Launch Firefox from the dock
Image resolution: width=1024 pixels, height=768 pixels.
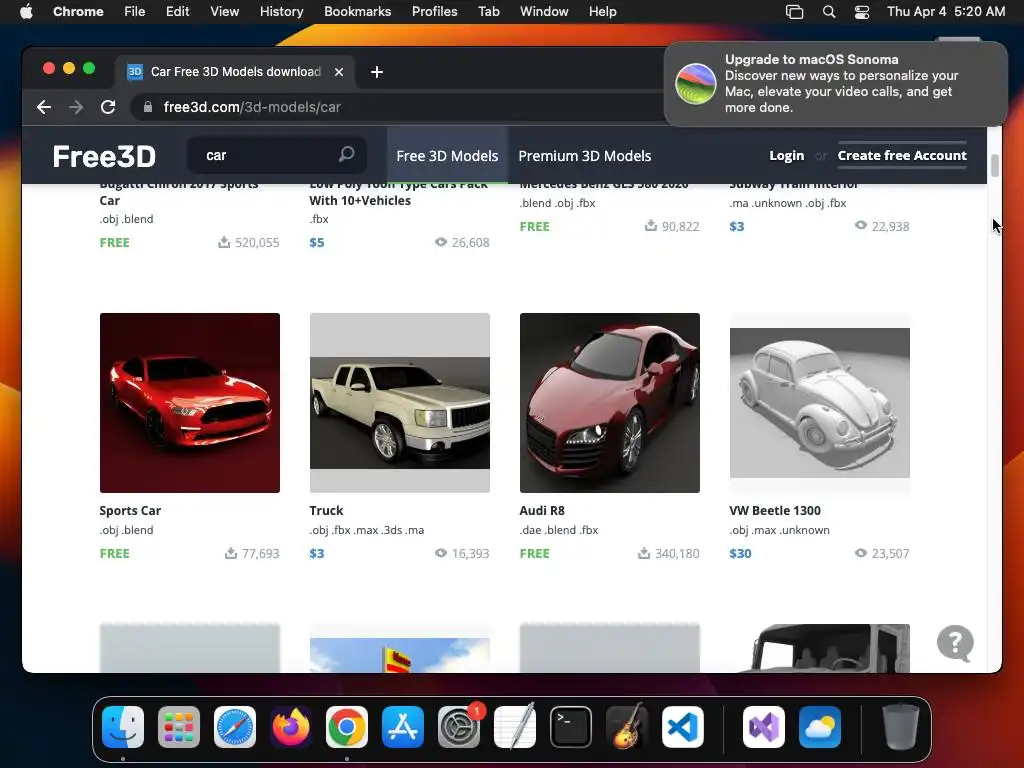291,727
